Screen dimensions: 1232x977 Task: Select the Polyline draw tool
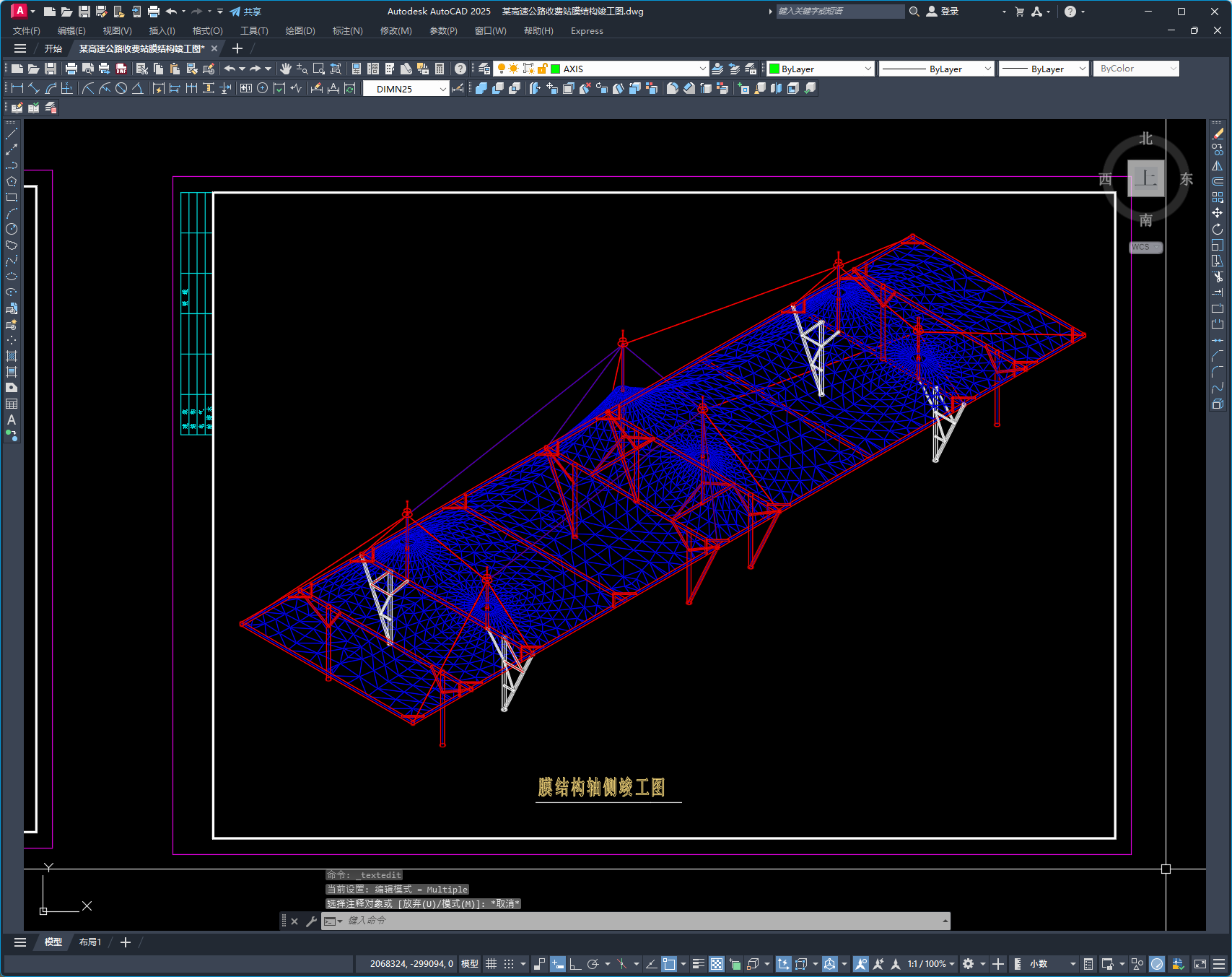click(12, 165)
